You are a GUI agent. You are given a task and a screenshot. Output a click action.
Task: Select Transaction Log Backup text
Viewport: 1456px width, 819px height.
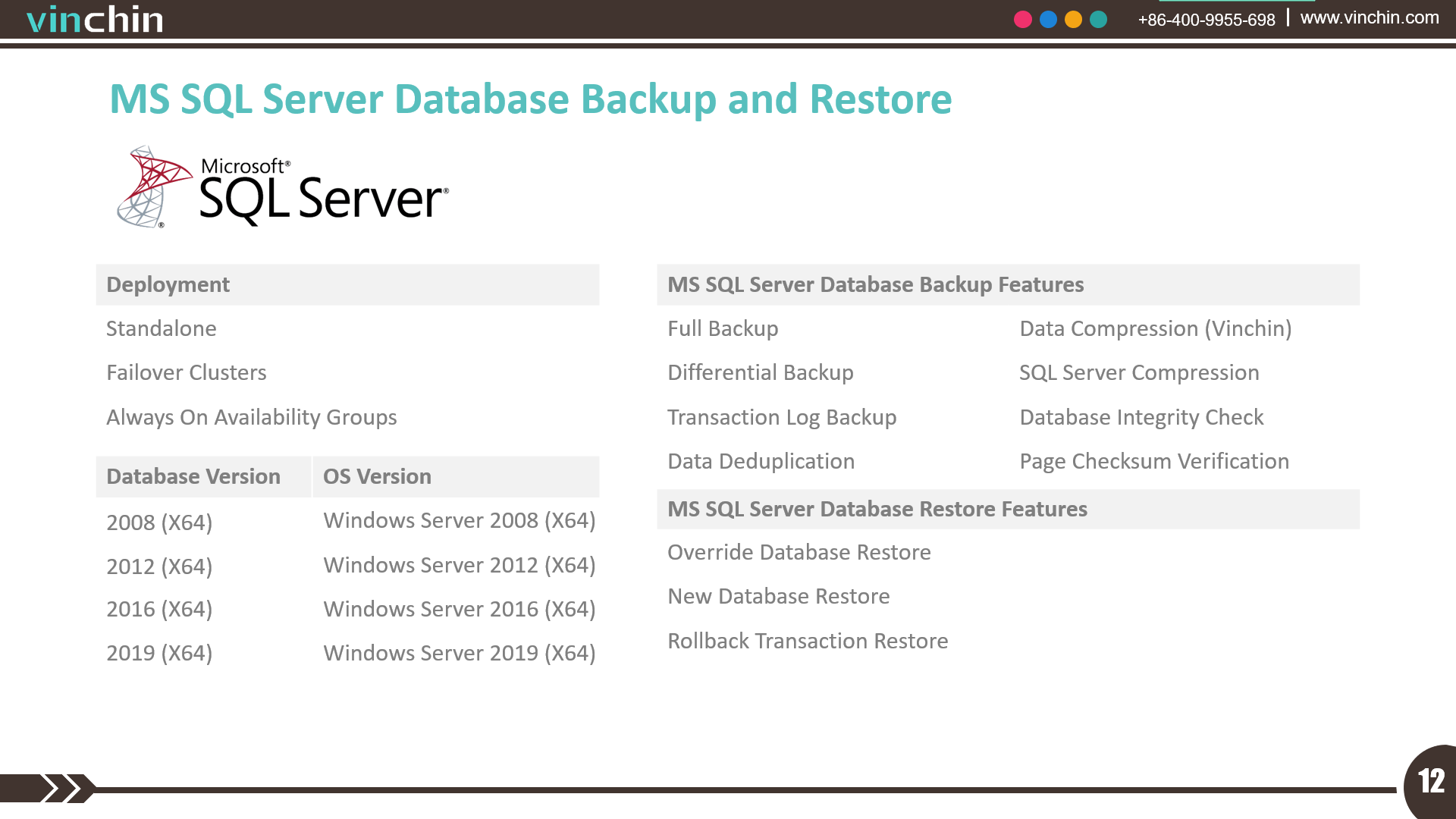(x=782, y=417)
